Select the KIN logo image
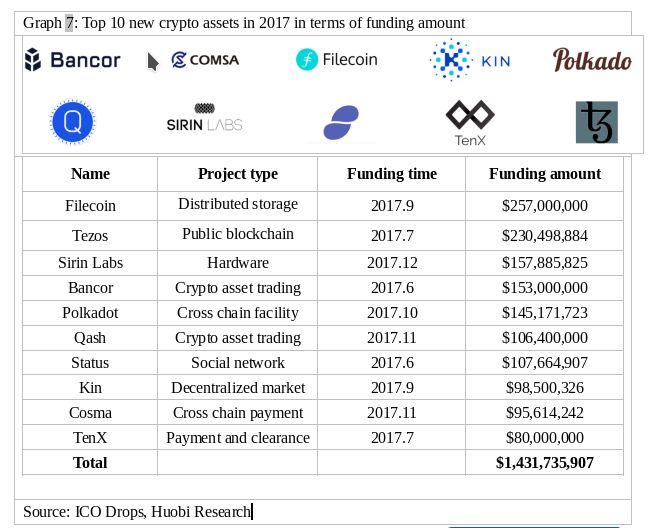Image resolution: width=660 pixels, height=528 pixels. (x=470, y=60)
